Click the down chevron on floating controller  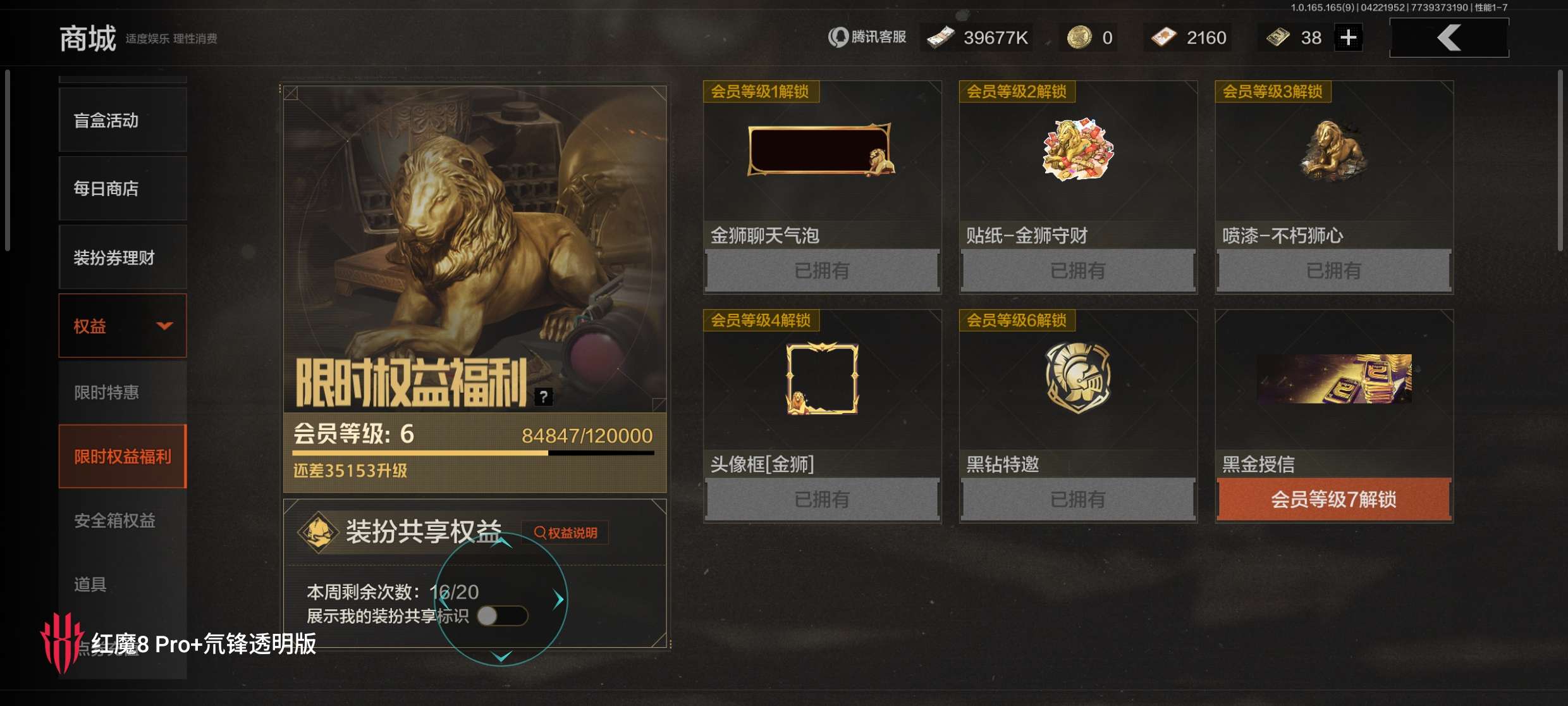[501, 656]
